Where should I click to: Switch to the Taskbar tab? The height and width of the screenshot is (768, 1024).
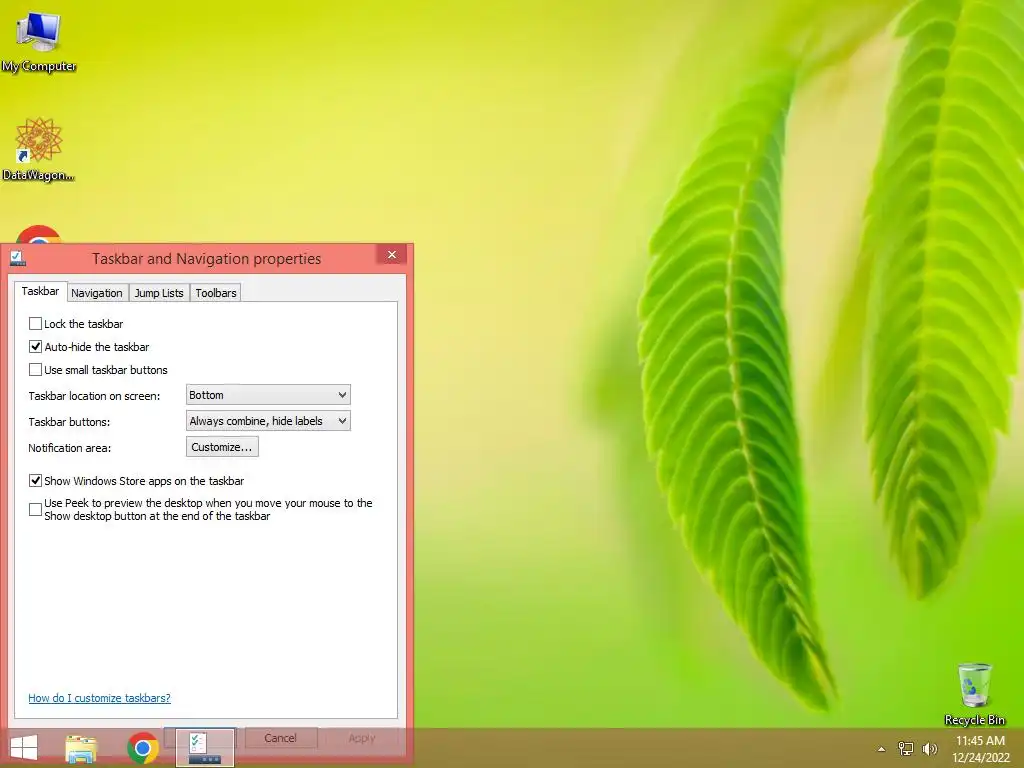(x=40, y=291)
